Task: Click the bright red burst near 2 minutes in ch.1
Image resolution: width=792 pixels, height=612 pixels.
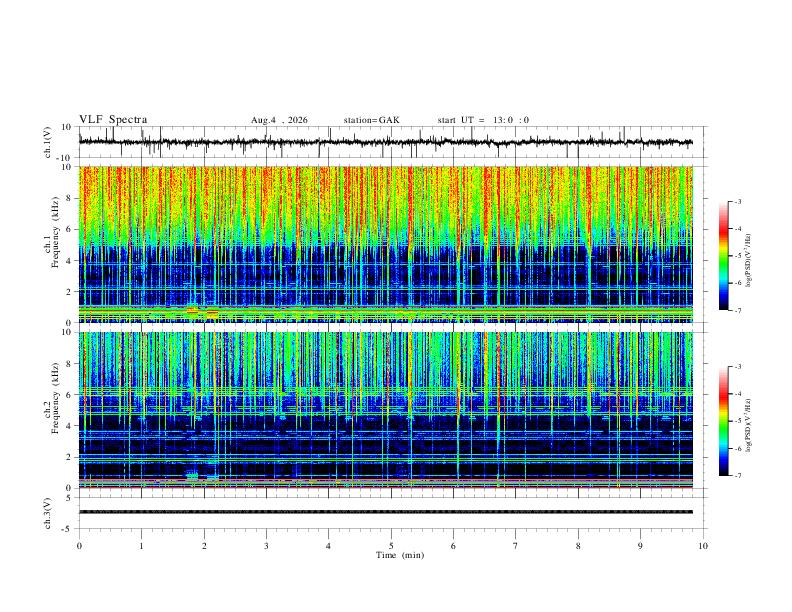Action: coord(192,309)
